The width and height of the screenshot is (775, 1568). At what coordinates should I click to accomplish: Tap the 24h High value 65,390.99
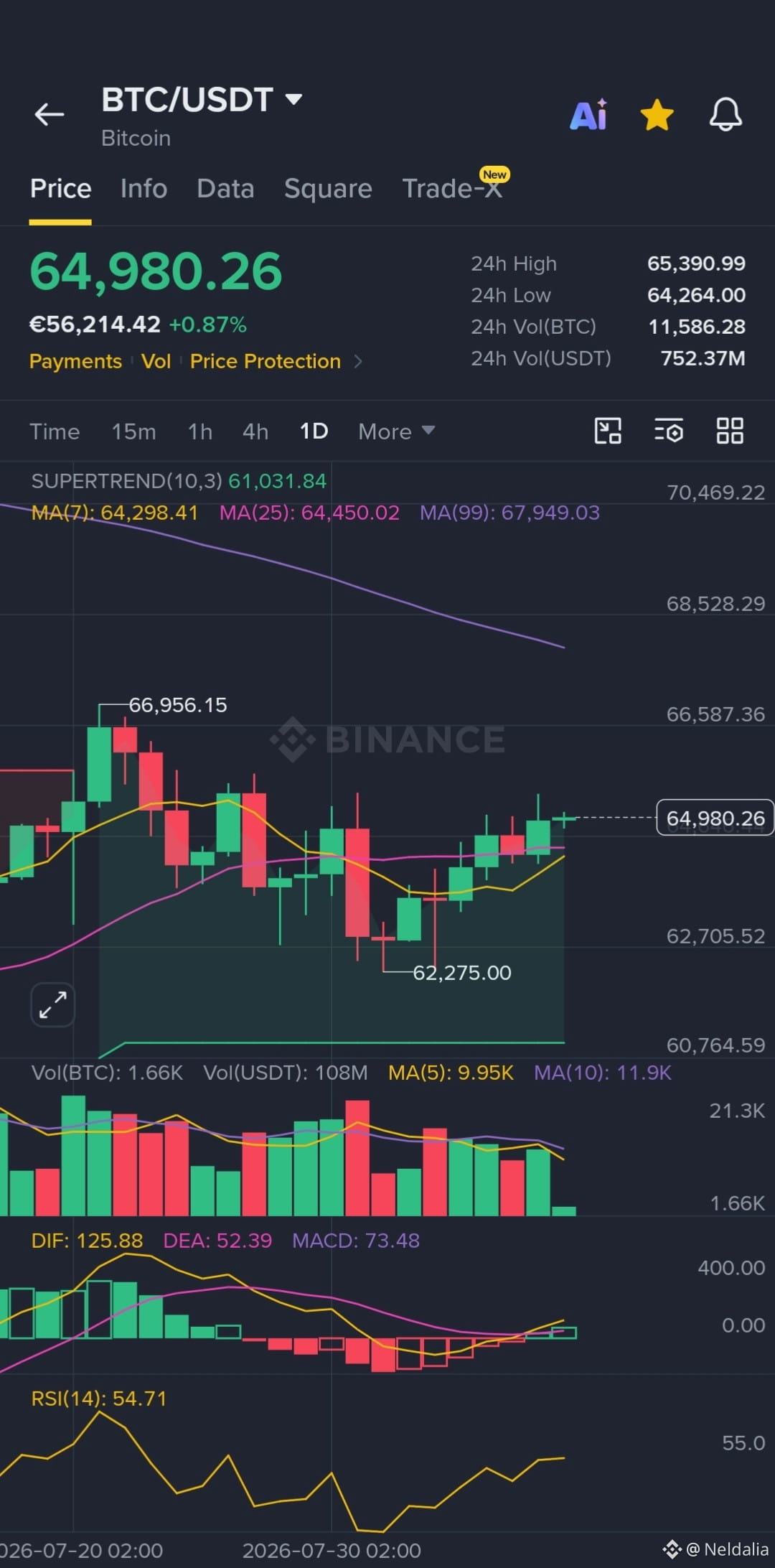[x=696, y=263]
